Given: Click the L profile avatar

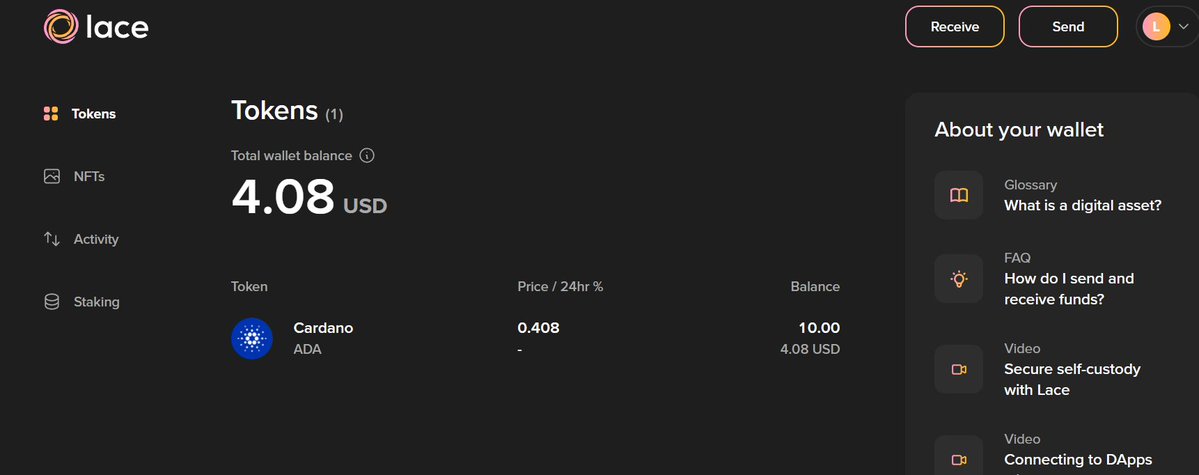Looking at the screenshot, I should (x=1156, y=27).
